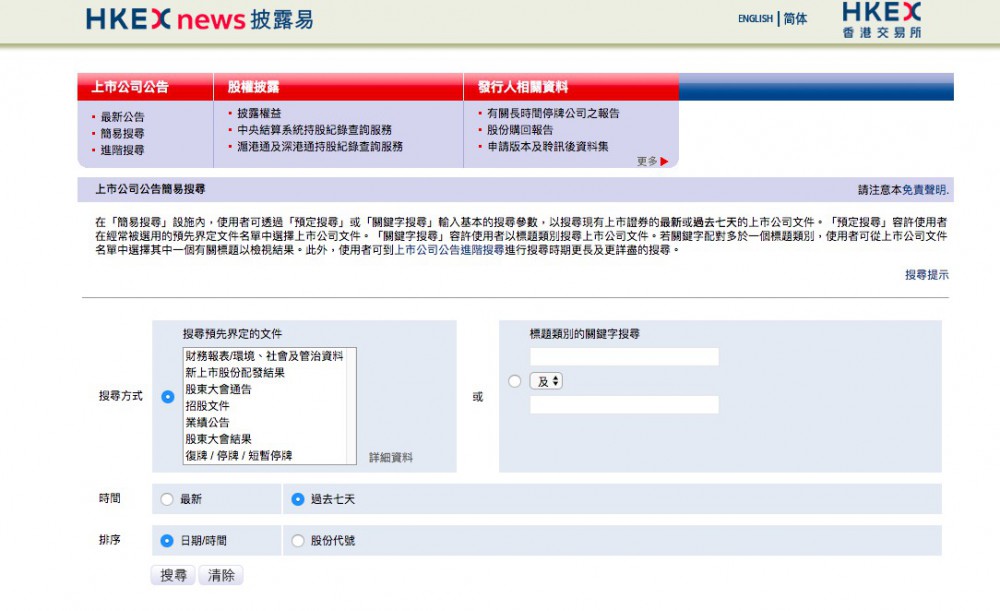Screen dimensions: 1000x611
Task: Open the 搜尋提示 link
Action: point(926,274)
